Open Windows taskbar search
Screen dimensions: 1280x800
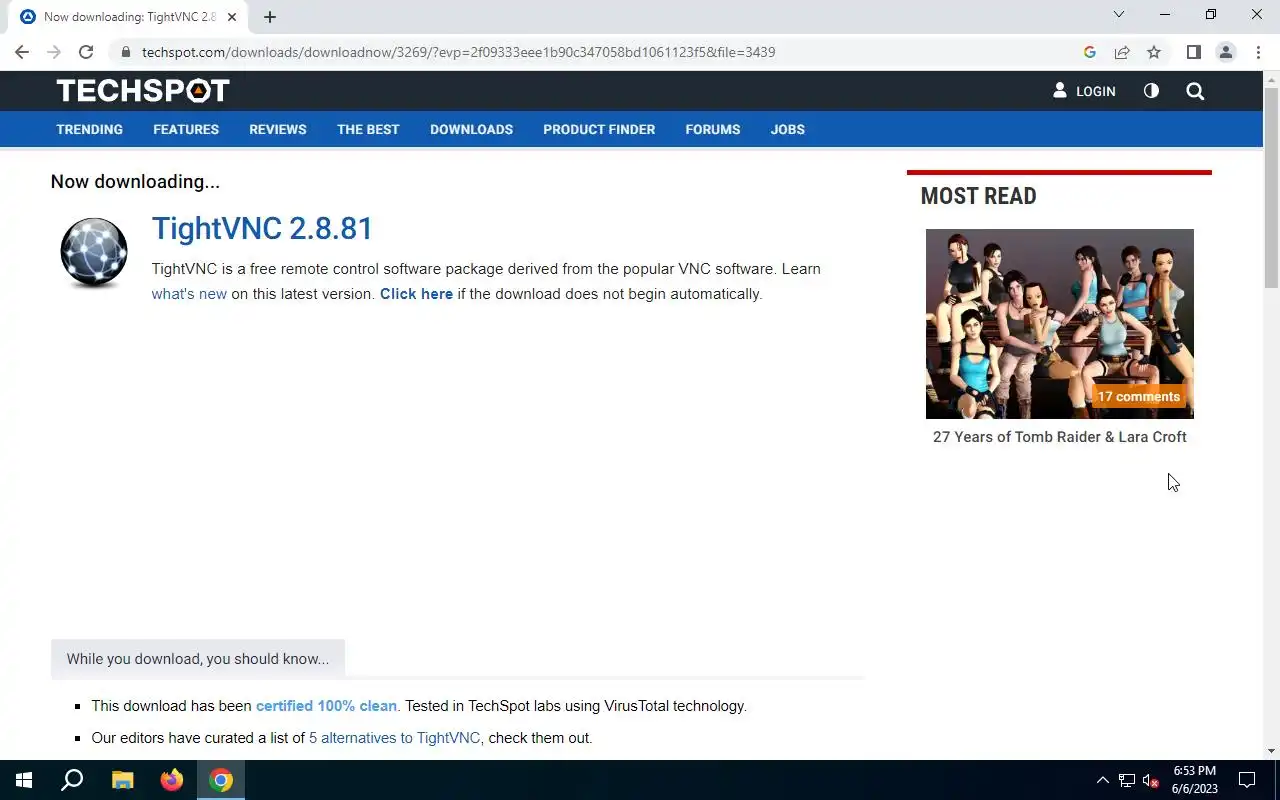[x=72, y=780]
